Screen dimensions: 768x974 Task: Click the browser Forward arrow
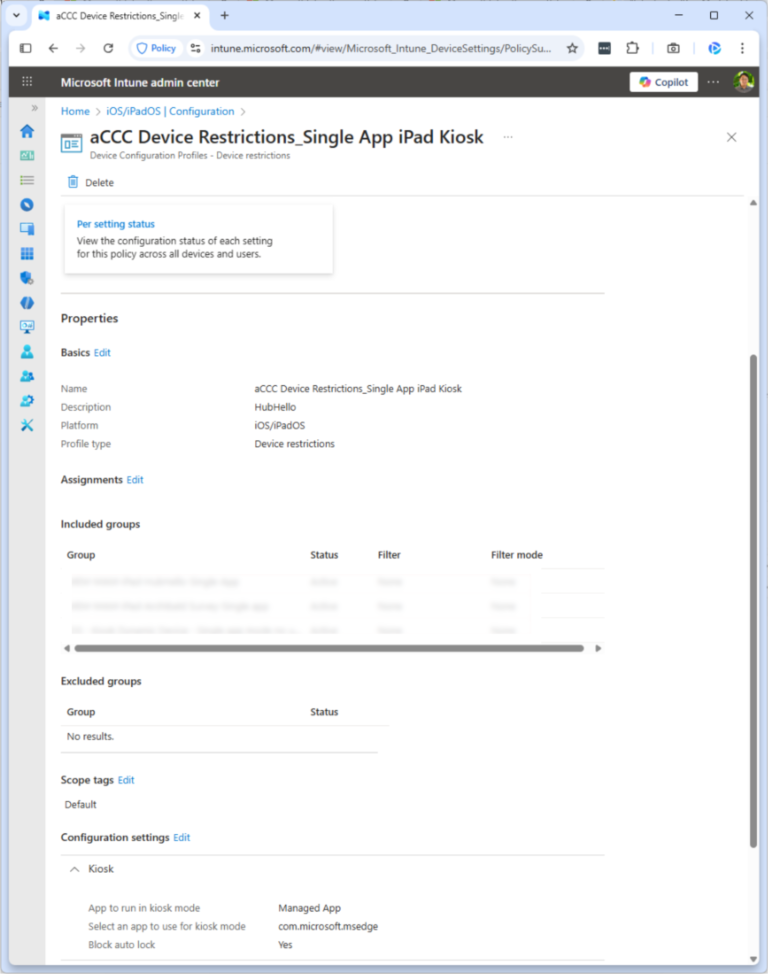pyautogui.click(x=81, y=48)
